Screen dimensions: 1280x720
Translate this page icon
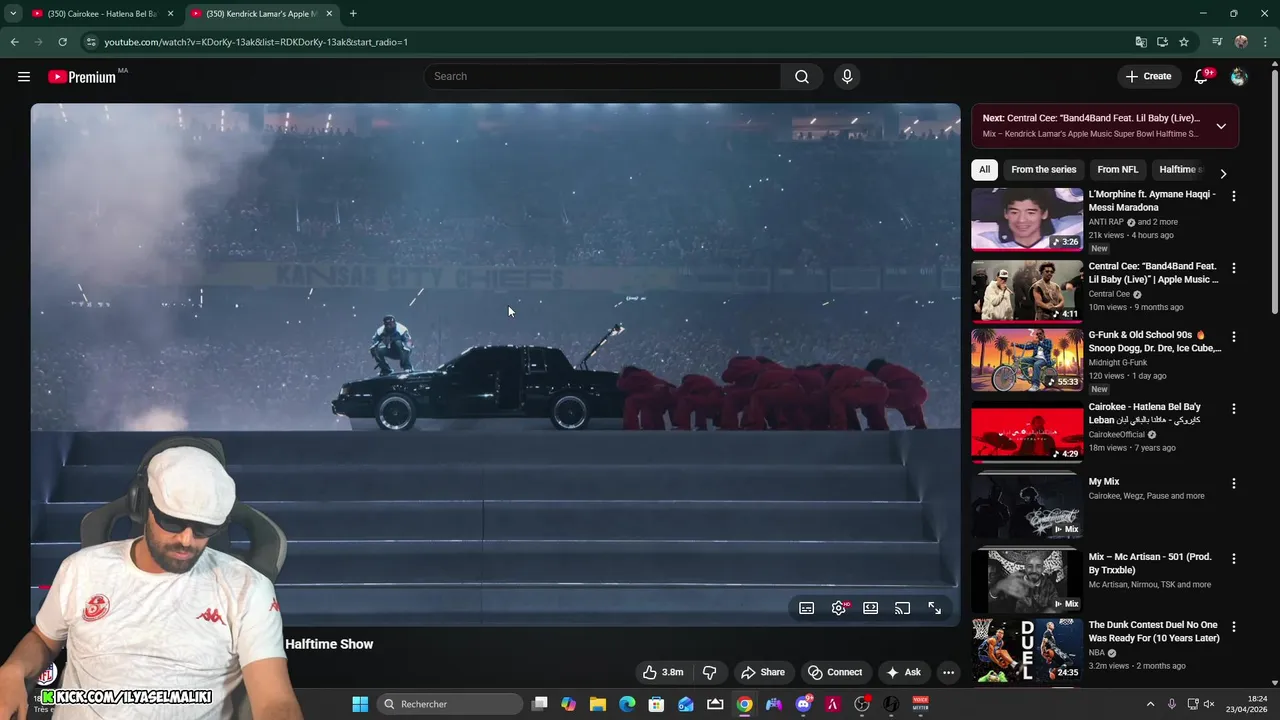point(1141,42)
